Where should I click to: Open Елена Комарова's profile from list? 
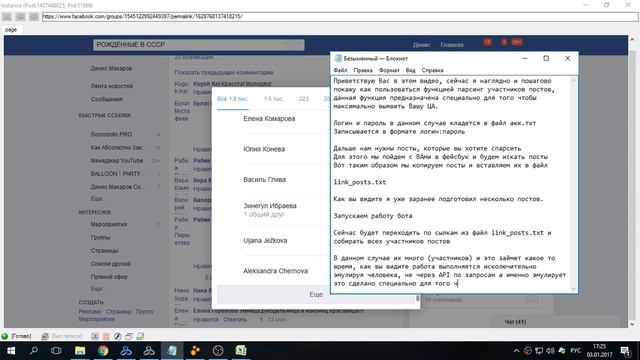(269, 119)
